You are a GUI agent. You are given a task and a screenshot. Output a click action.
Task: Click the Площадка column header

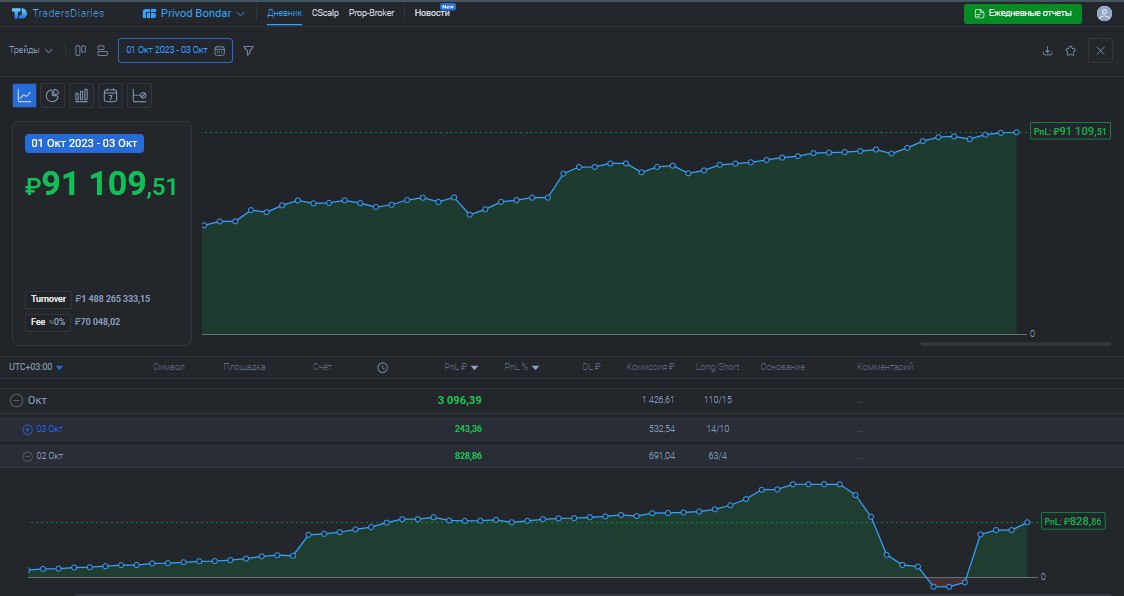tap(244, 367)
